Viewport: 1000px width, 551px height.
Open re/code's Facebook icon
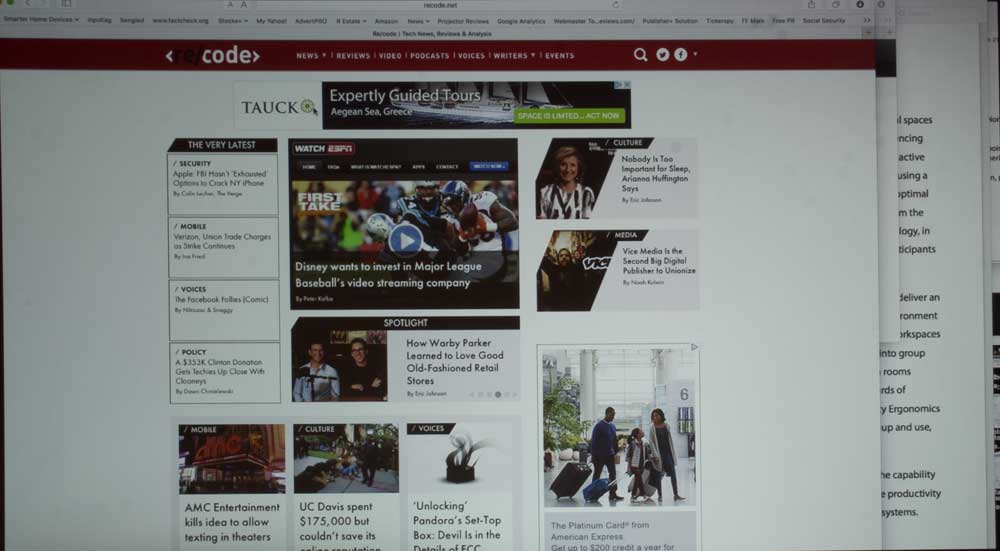(x=680, y=55)
